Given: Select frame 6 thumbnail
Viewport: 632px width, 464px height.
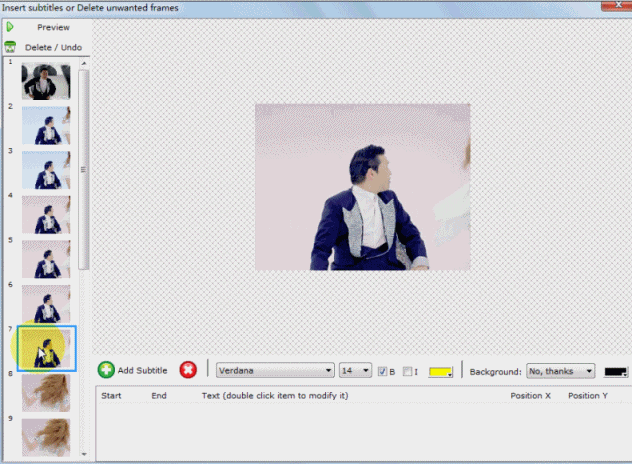Looking at the screenshot, I should pyautogui.click(x=46, y=304).
